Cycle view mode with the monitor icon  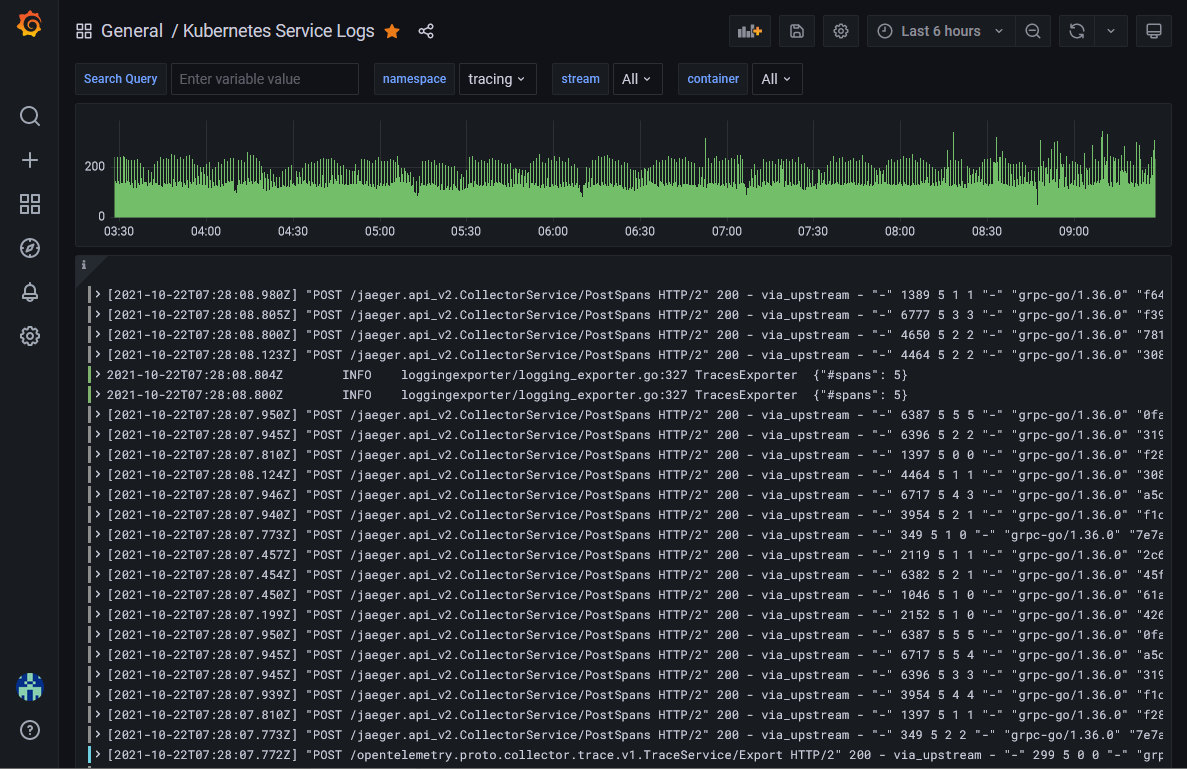pyautogui.click(x=1153, y=31)
